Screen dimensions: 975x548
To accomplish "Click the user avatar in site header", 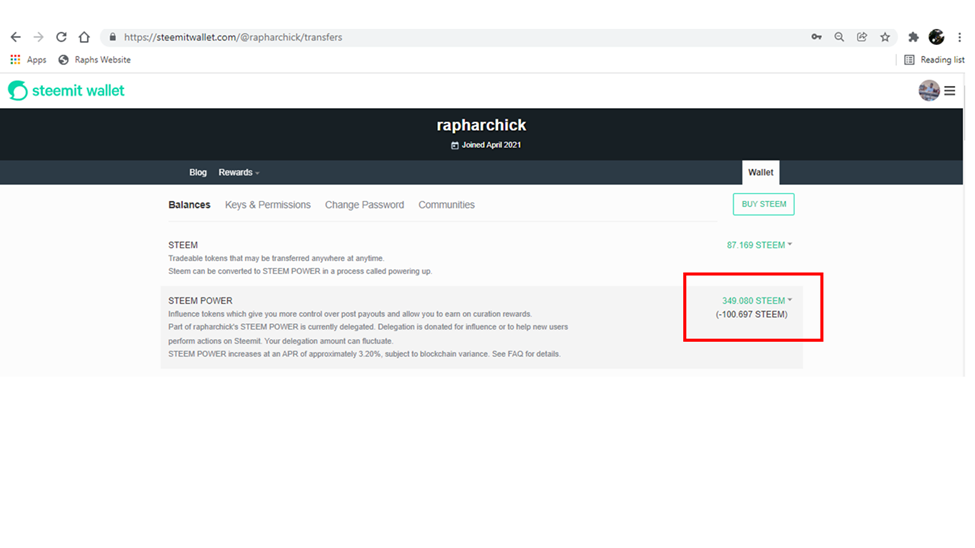I will point(929,91).
